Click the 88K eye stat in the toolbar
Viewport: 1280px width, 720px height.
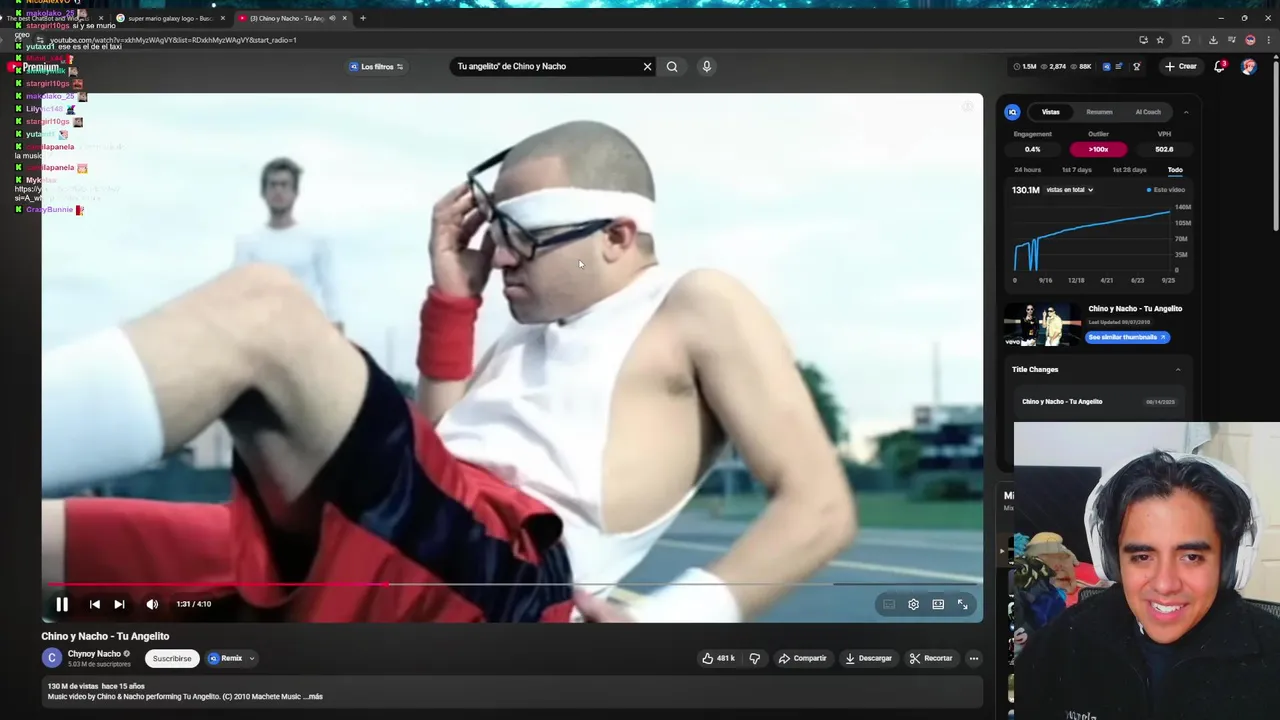pyautogui.click(x=1080, y=67)
